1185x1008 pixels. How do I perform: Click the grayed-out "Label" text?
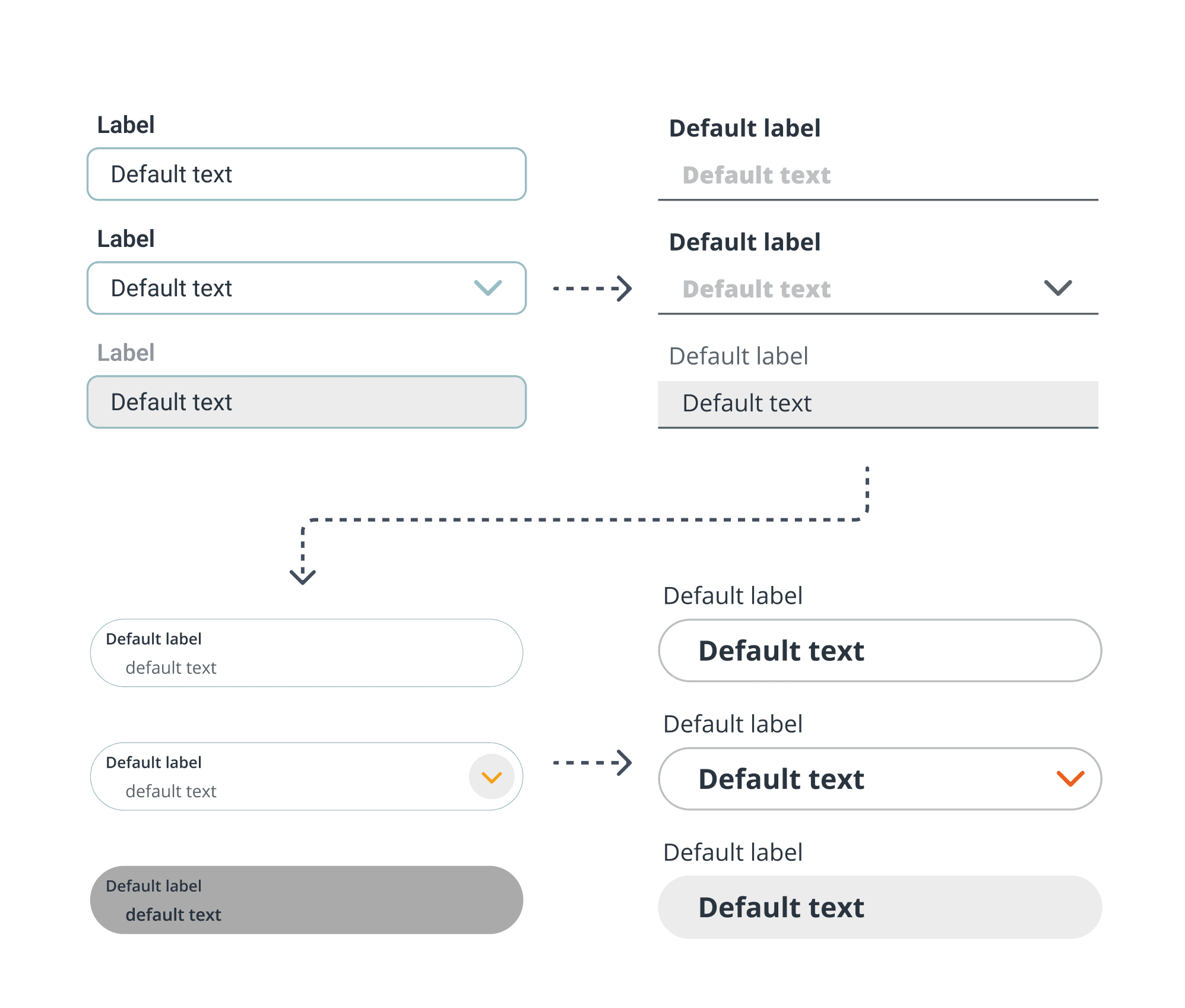pyautogui.click(x=126, y=353)
